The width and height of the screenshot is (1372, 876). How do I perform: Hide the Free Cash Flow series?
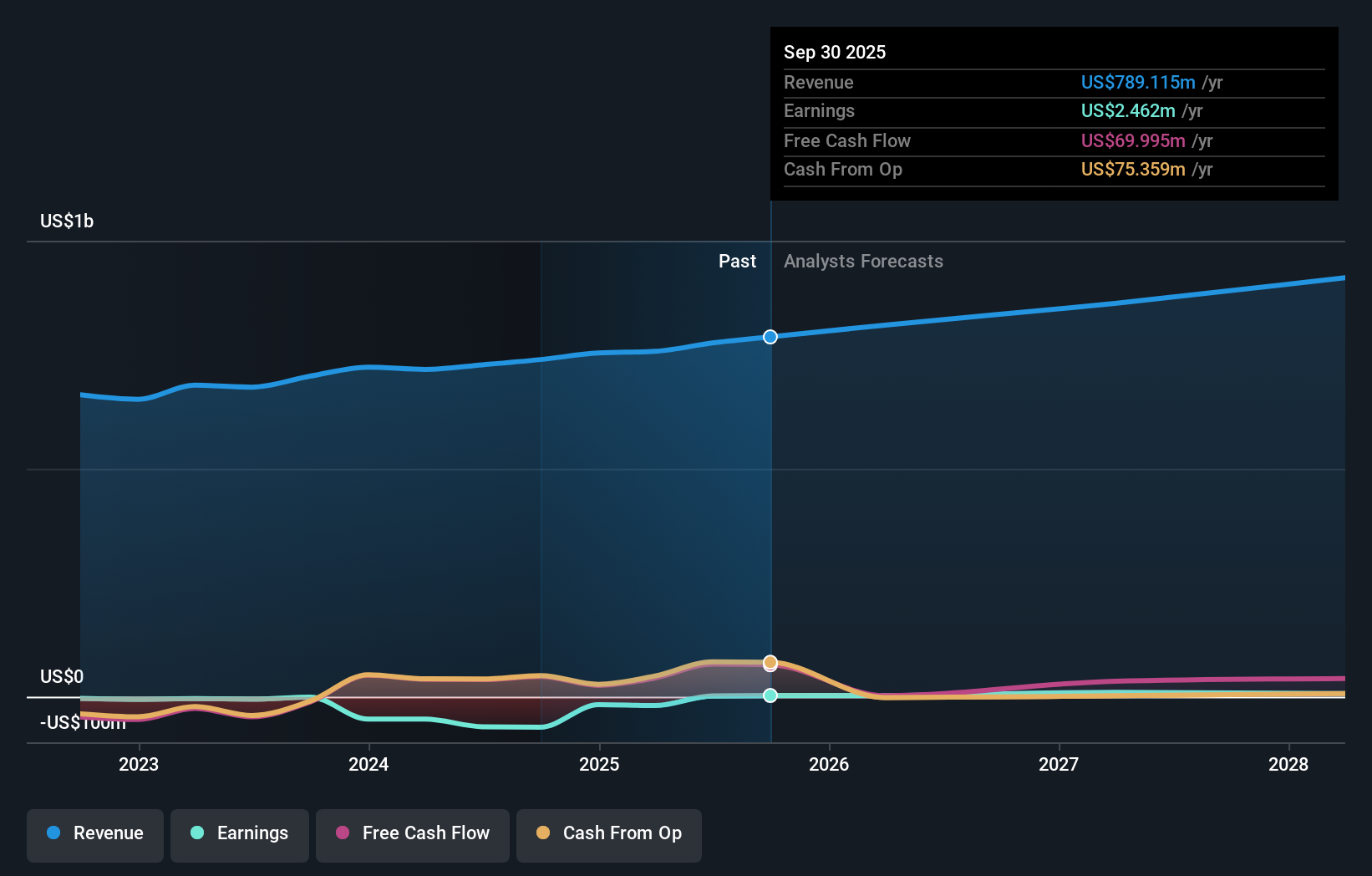412,834
